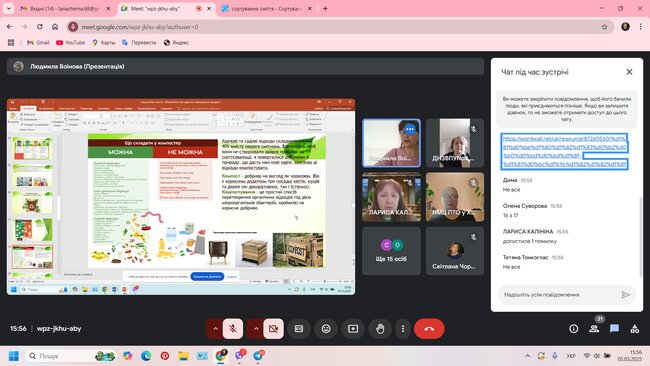Toggle captions with the closed captions icon
The height and width of the screenshot is (366, 650).
299,329
